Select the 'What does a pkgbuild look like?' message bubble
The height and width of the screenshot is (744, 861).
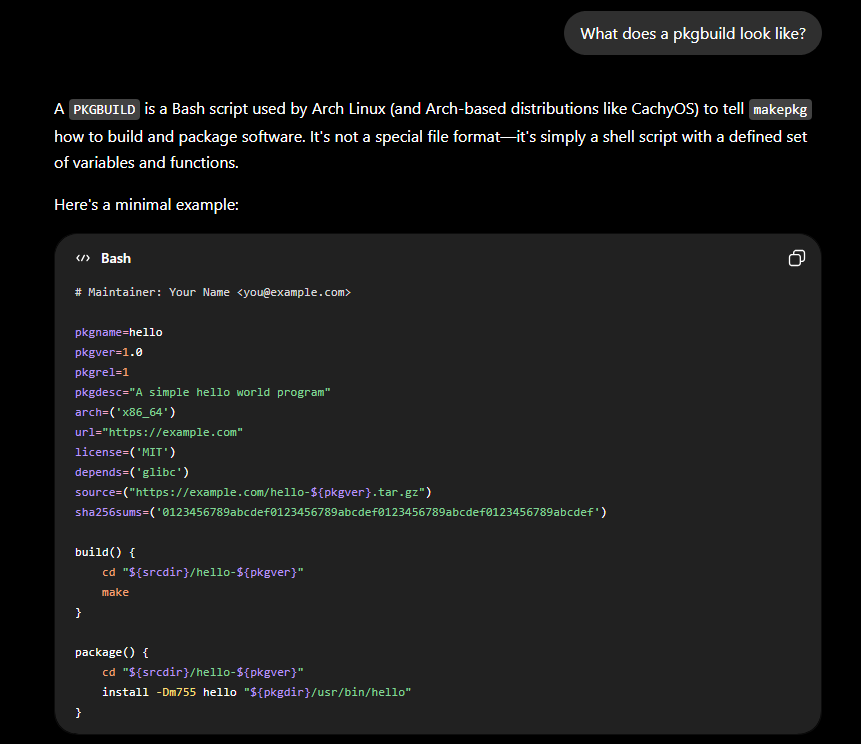[x=692, y=33]
